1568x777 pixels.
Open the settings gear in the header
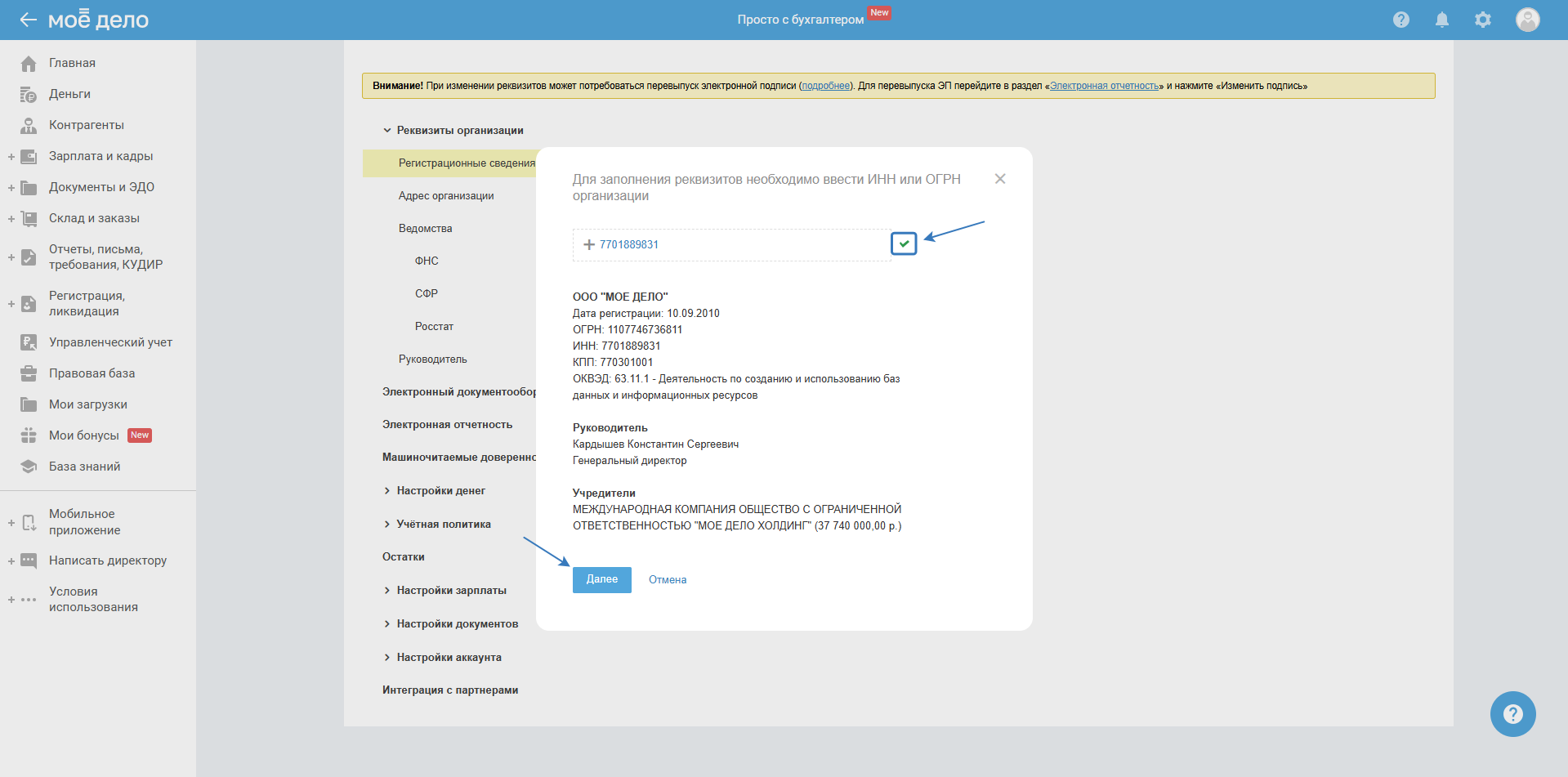(1483, 20)
